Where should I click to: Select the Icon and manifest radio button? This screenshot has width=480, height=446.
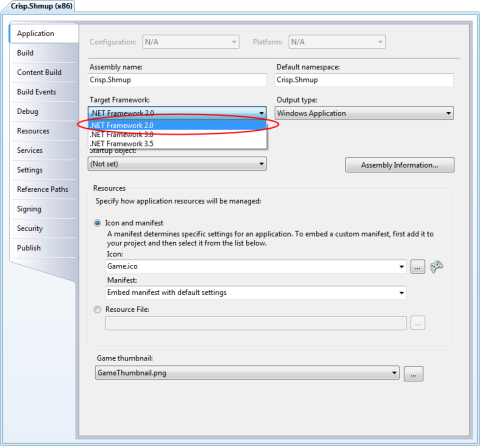97,223
